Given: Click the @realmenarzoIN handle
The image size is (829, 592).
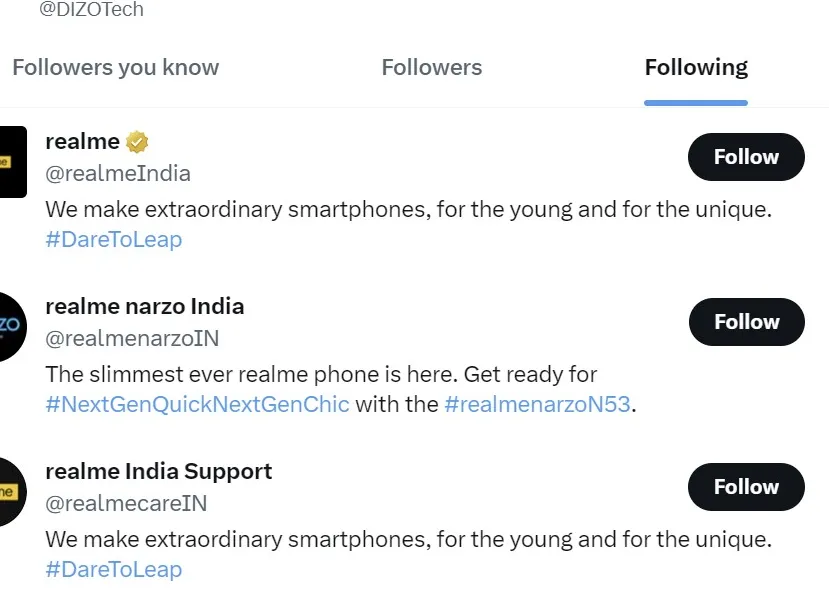Looking at the screenshot, I should point(132,338).
